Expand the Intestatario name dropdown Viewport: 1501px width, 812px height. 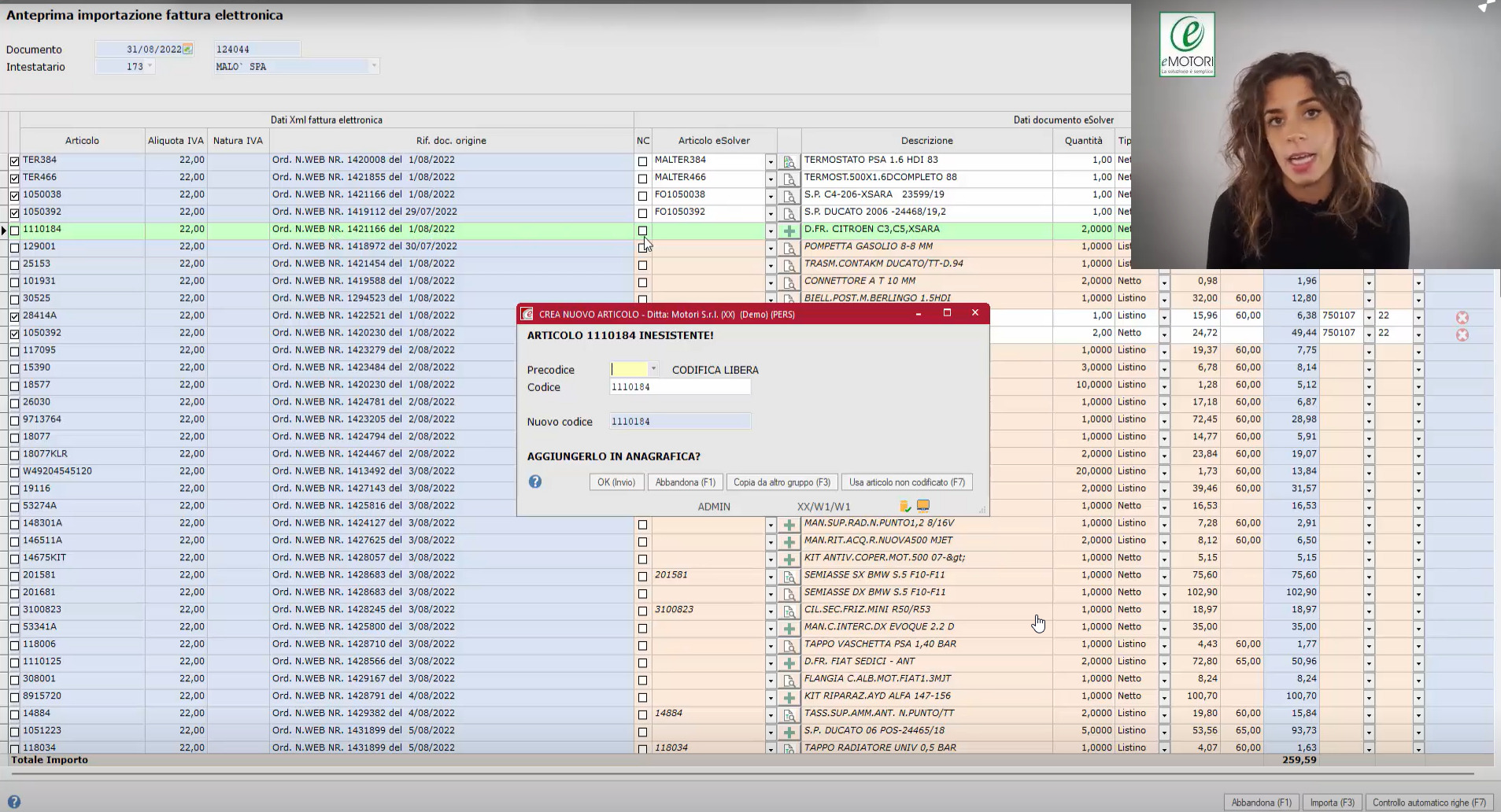(374, 67)
